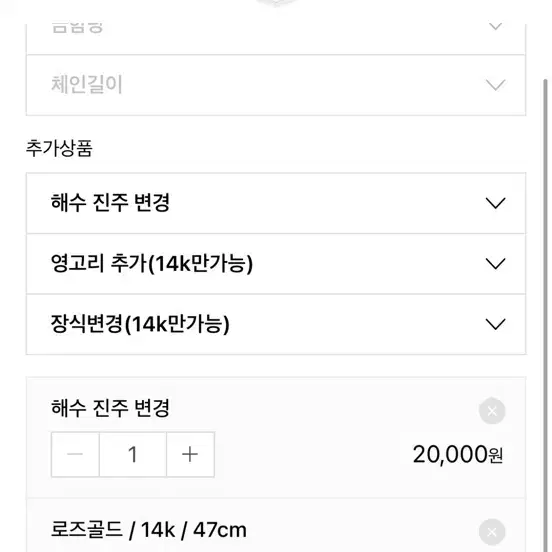Click the quantity field showing 1
The width and height of the screenshot is (552, 552).
(133, 454)
